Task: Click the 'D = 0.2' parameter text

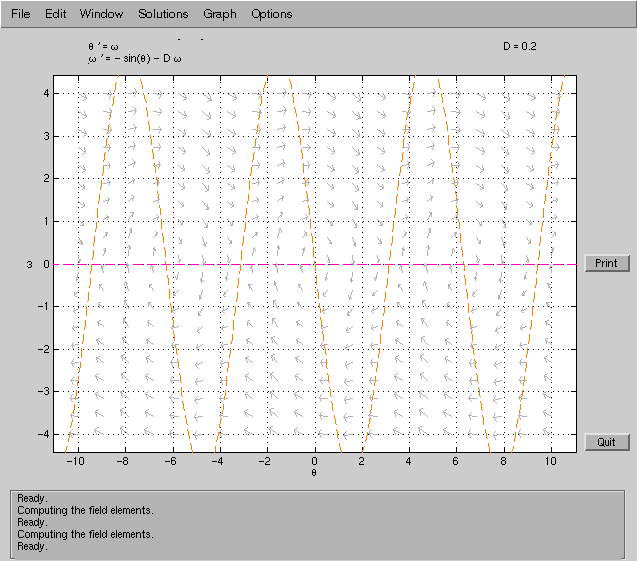Action: [x=520, y=46]
